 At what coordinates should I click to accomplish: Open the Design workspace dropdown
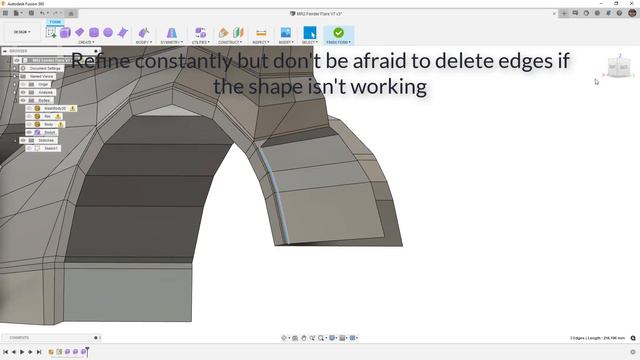pyautogui.click(x=22, y=32)
